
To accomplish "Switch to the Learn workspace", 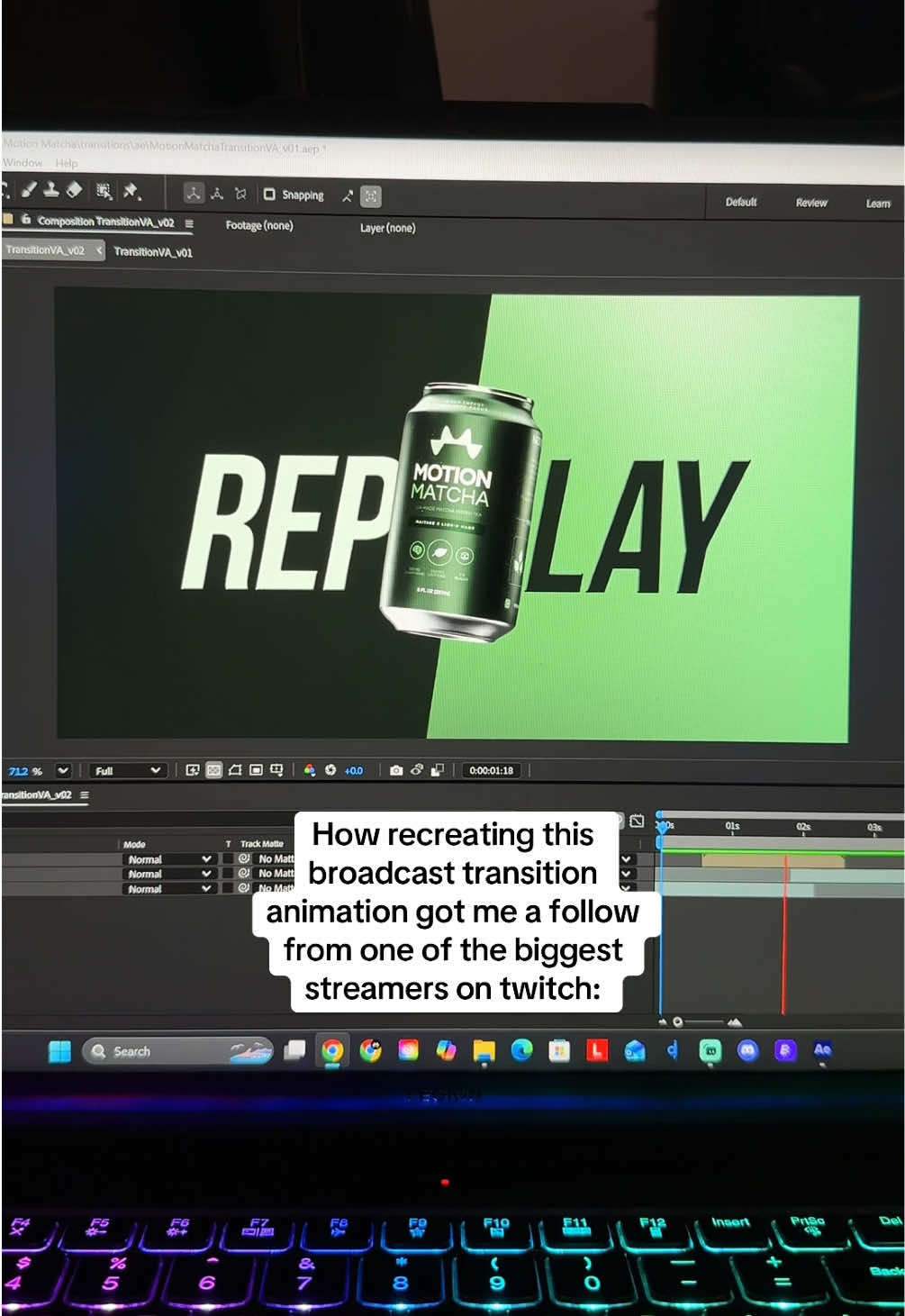I will (878, 204).
